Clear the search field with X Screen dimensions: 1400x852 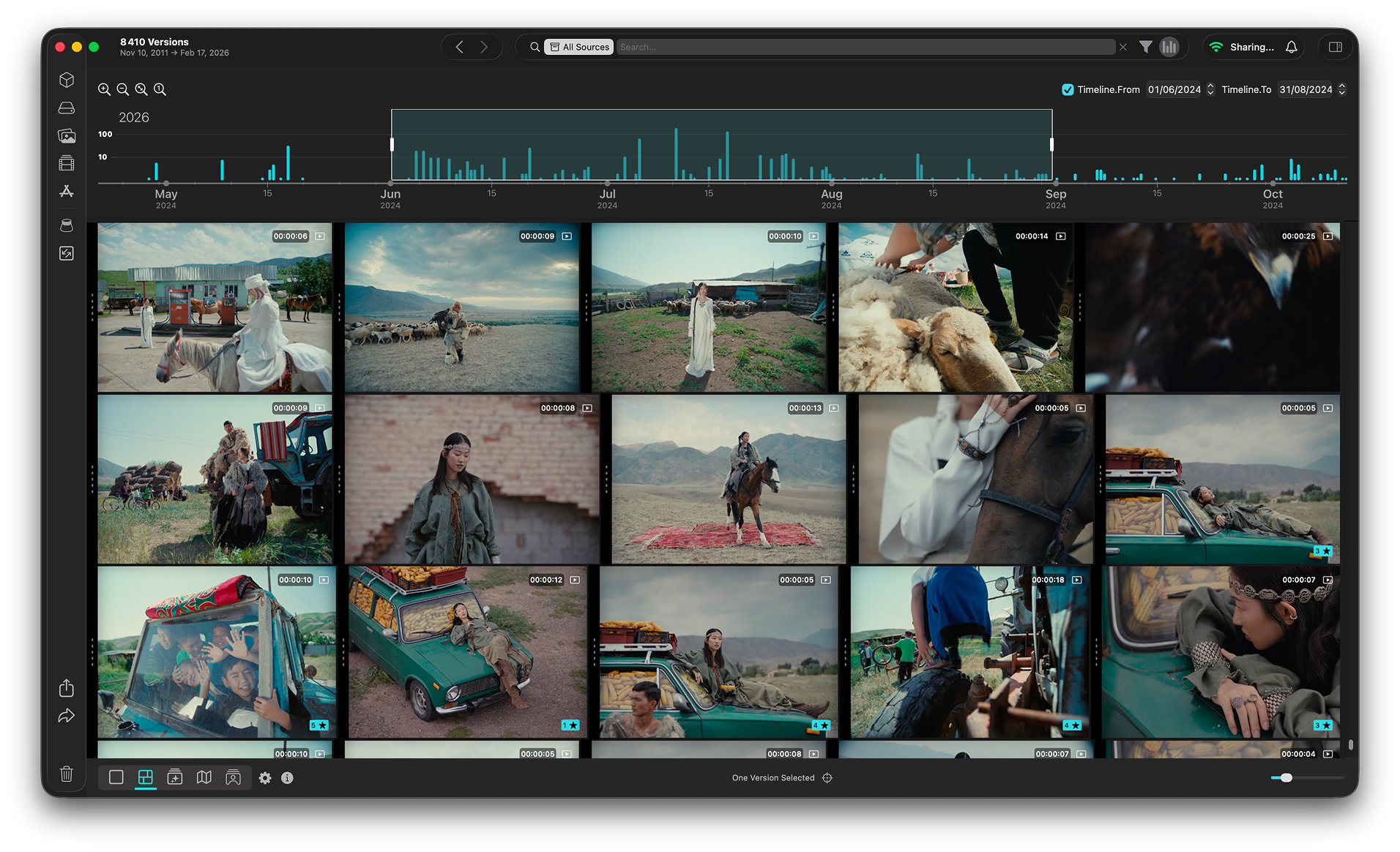coord(1123,47)
